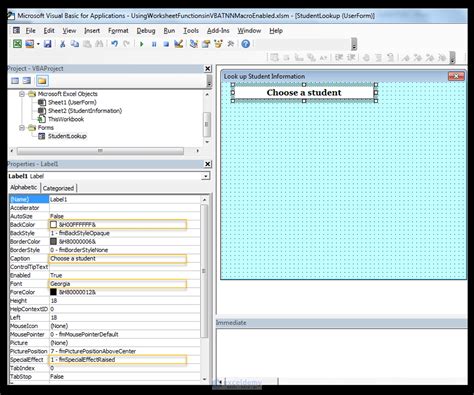The image size is (474, 395).
Task: Select the 'Choose a student' label on form
Action: coord(304,93)
